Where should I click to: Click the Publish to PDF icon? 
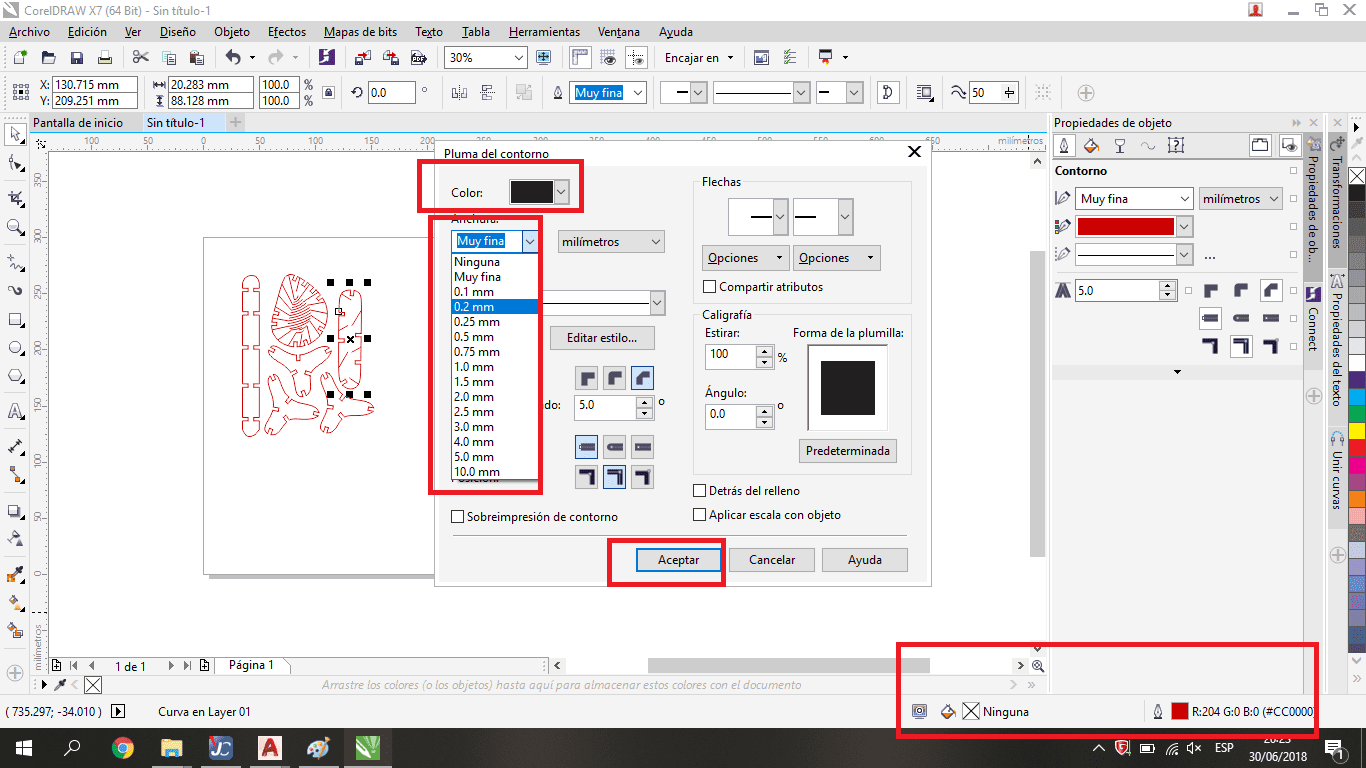tap(419, 58)
